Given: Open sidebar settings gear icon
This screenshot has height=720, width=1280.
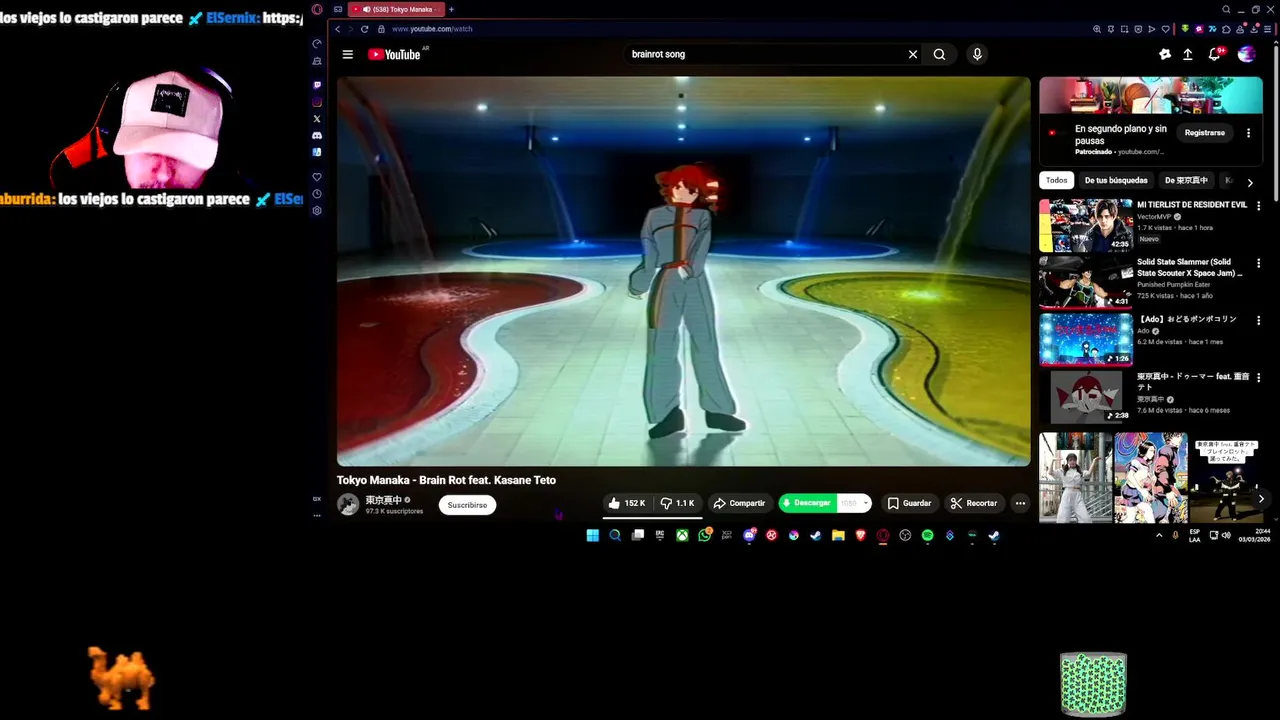Looking at the screenshot, I should 317,211.
